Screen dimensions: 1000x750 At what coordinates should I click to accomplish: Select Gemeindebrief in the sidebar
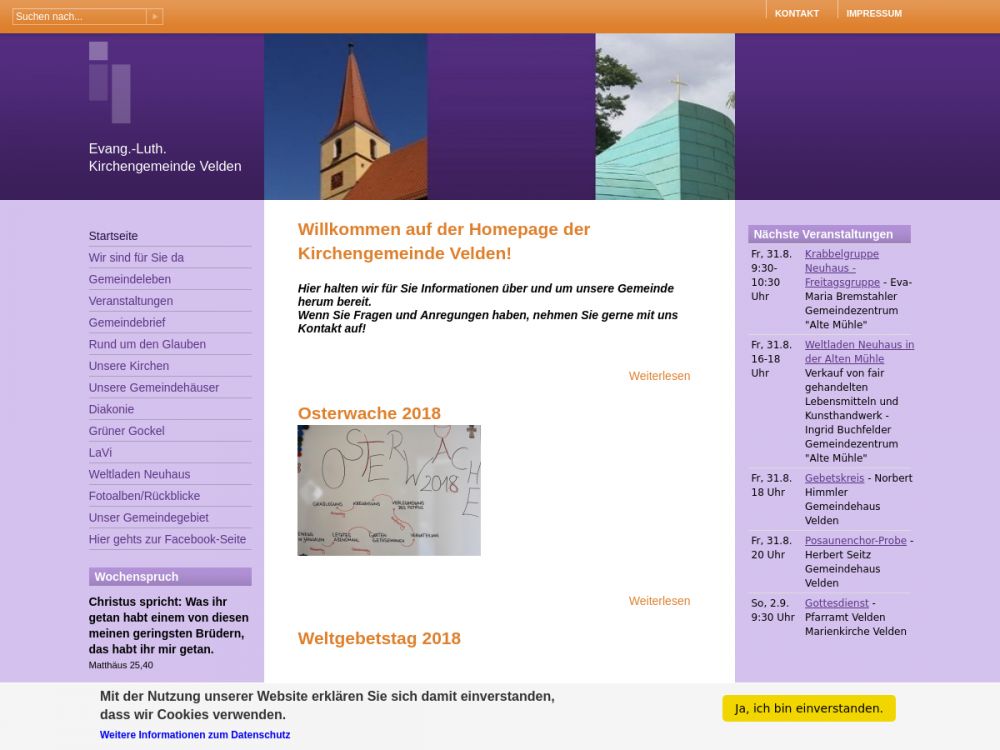tap(127, 322)
